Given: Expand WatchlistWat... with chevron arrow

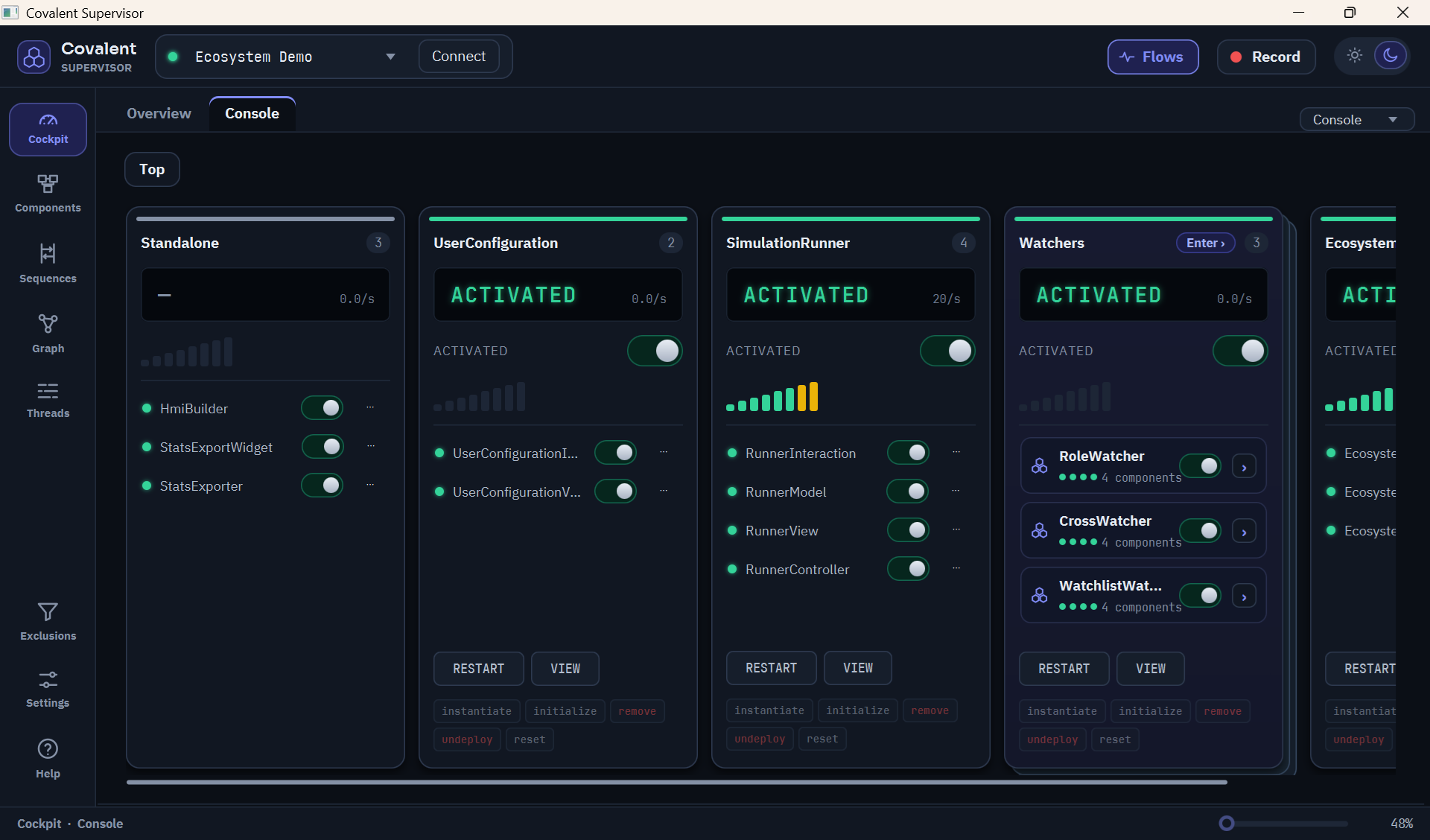Looking at the screenshot, I should click(1244, 596).
